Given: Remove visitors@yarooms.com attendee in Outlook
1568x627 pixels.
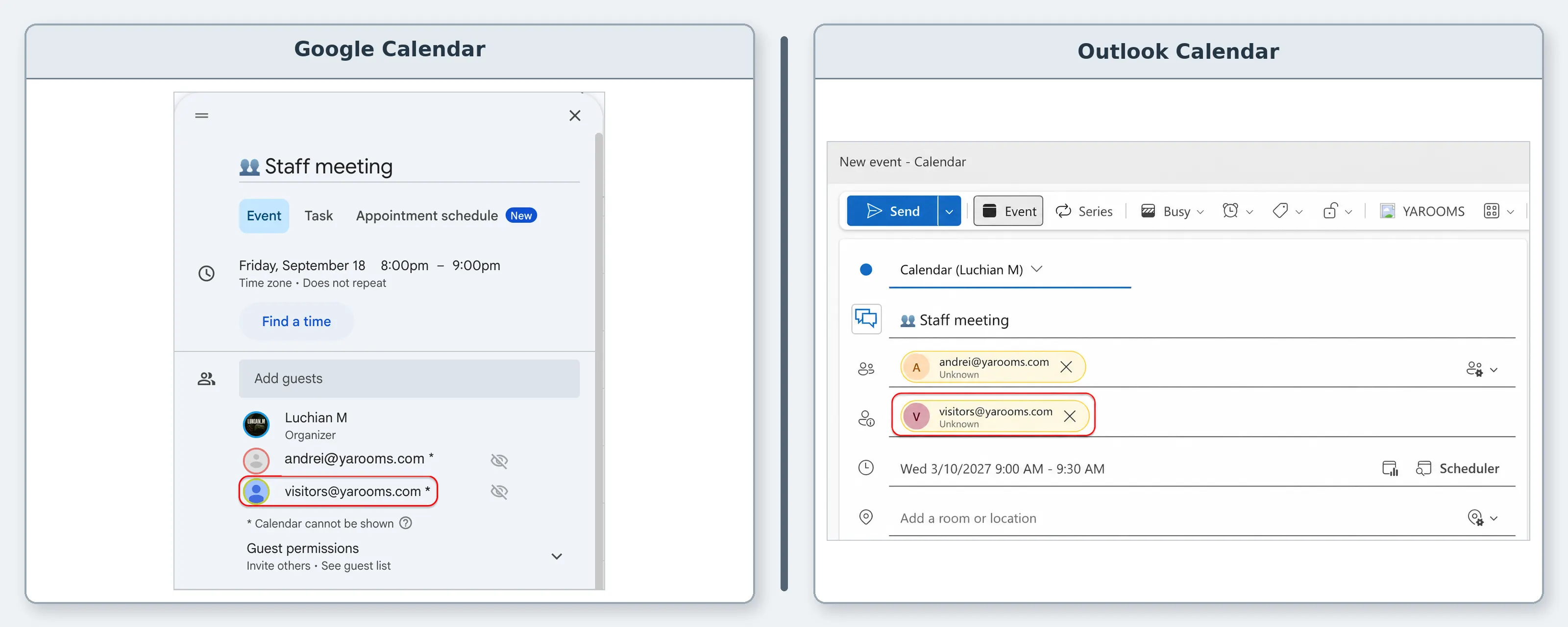Looking at the screenshot, I should coord(1070,416).
